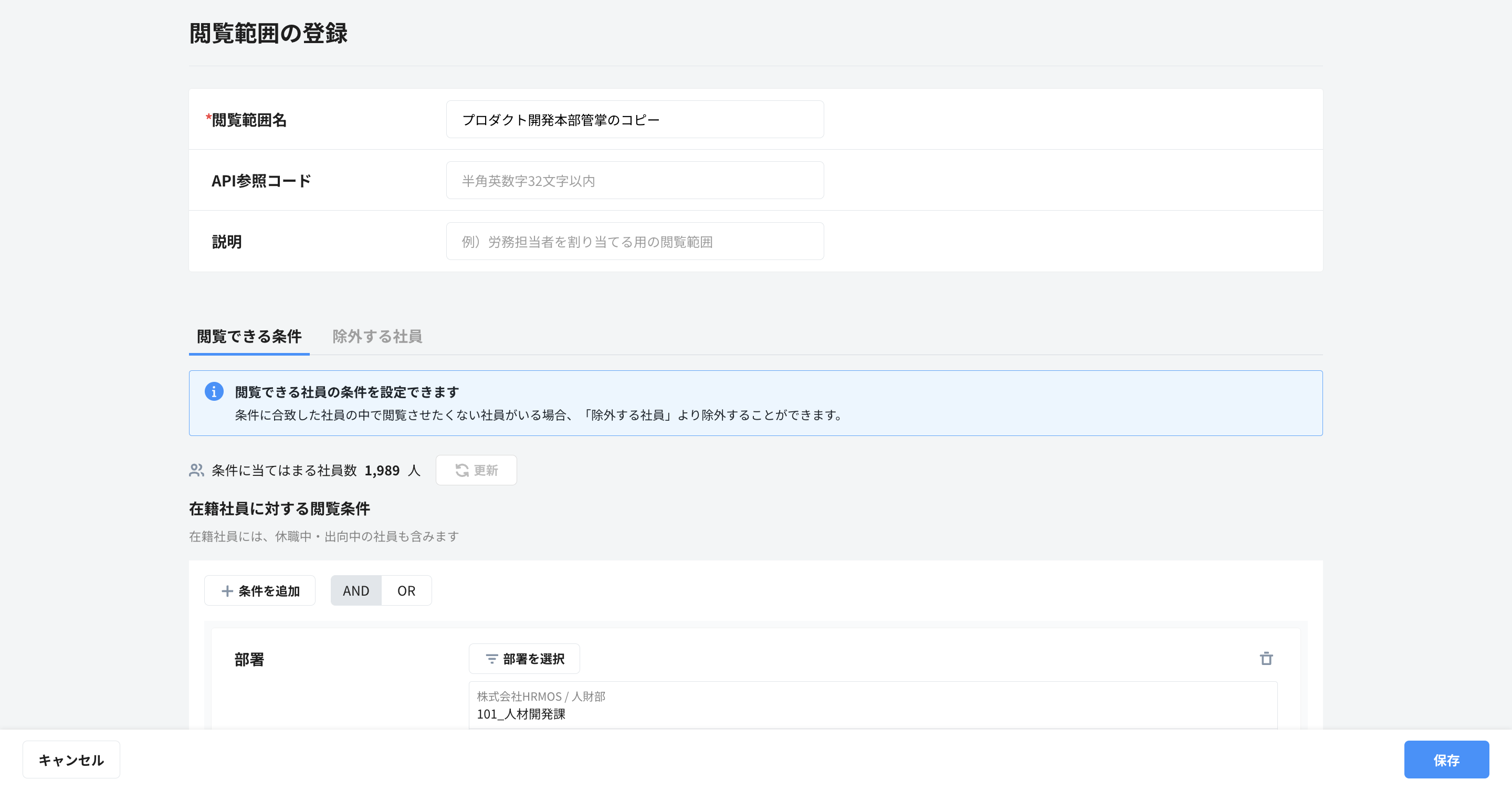The image size is (1512, 790).
Task: Click the 閲覧範囲名 field label
Action: click(249, 120)
